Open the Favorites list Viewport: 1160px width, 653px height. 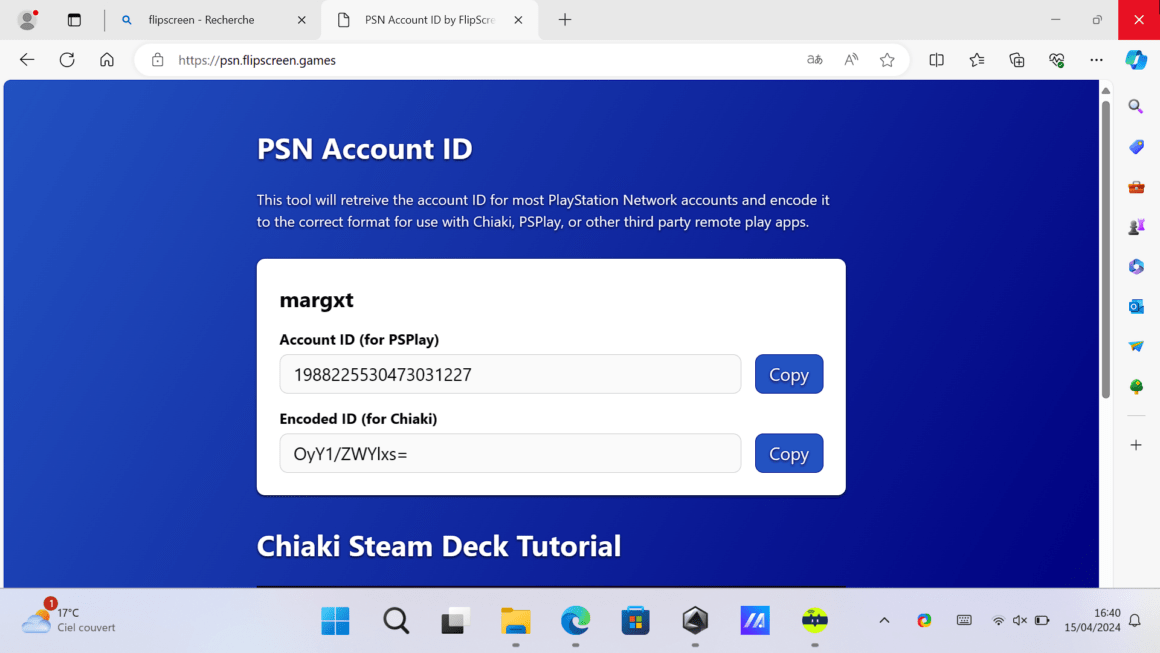(x=977, y=60)
